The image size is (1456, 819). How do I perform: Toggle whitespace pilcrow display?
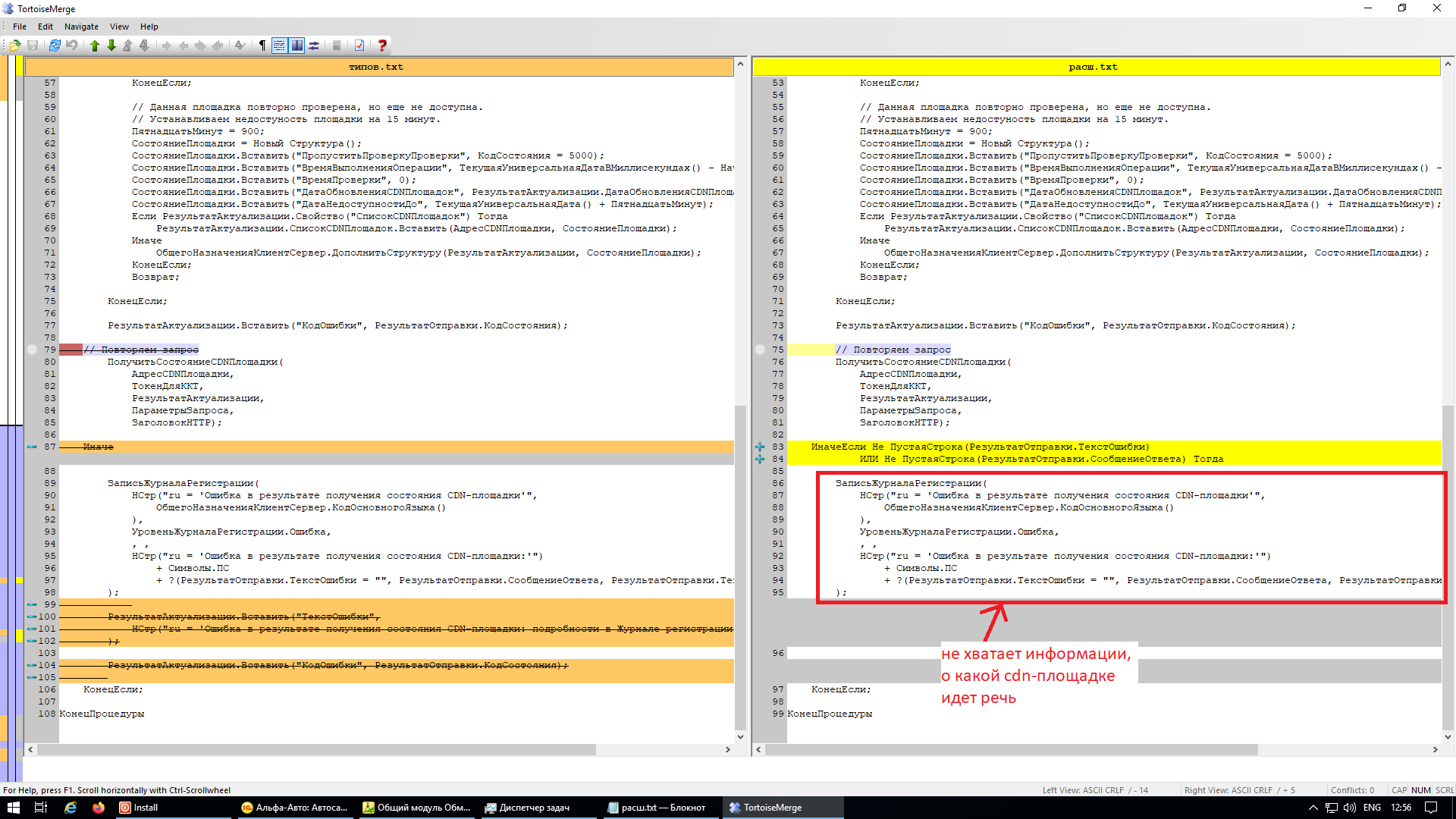click(x=262, y=45)
